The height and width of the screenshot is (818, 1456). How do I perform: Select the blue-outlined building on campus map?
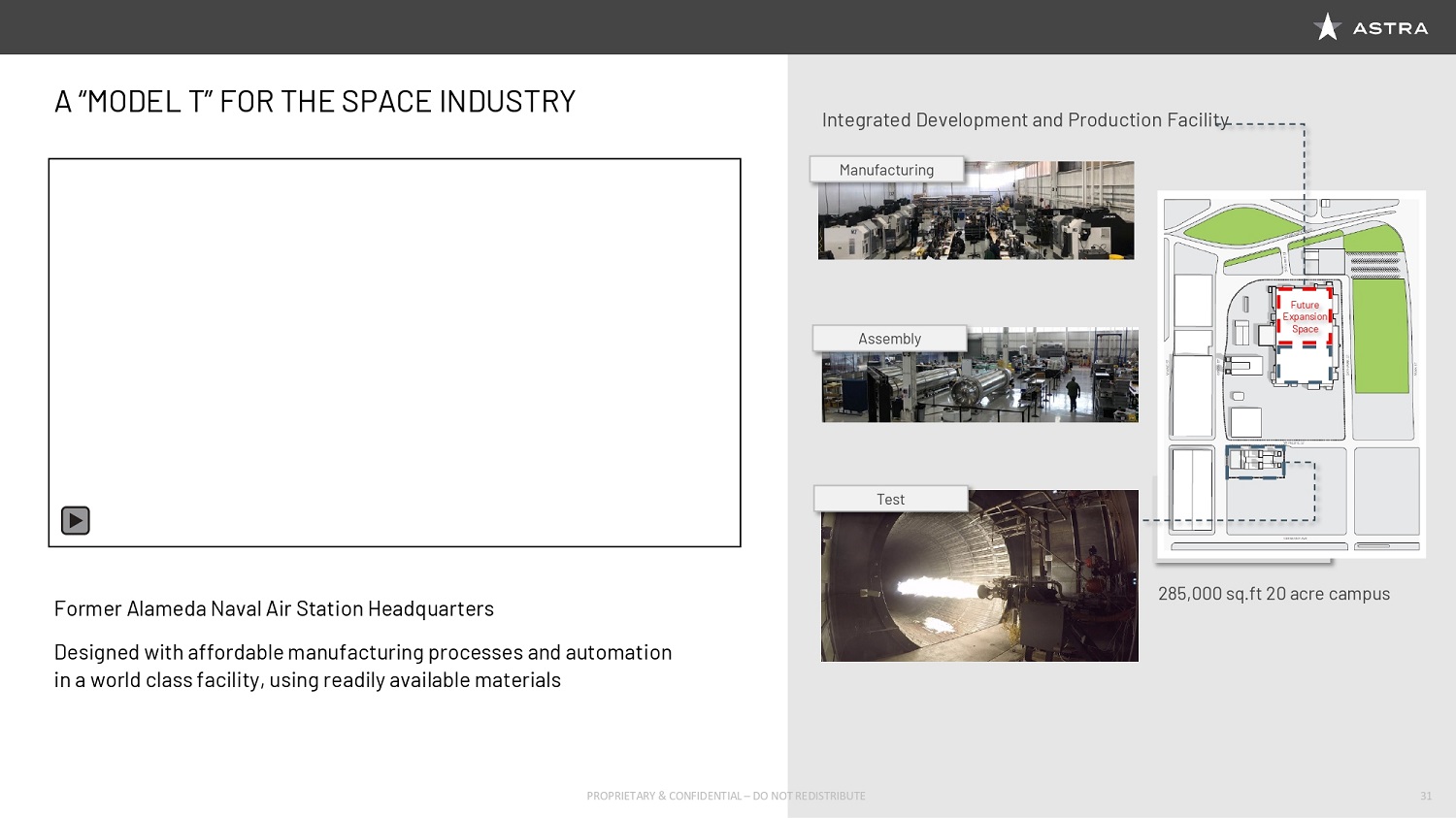[x=1255, y=461]
